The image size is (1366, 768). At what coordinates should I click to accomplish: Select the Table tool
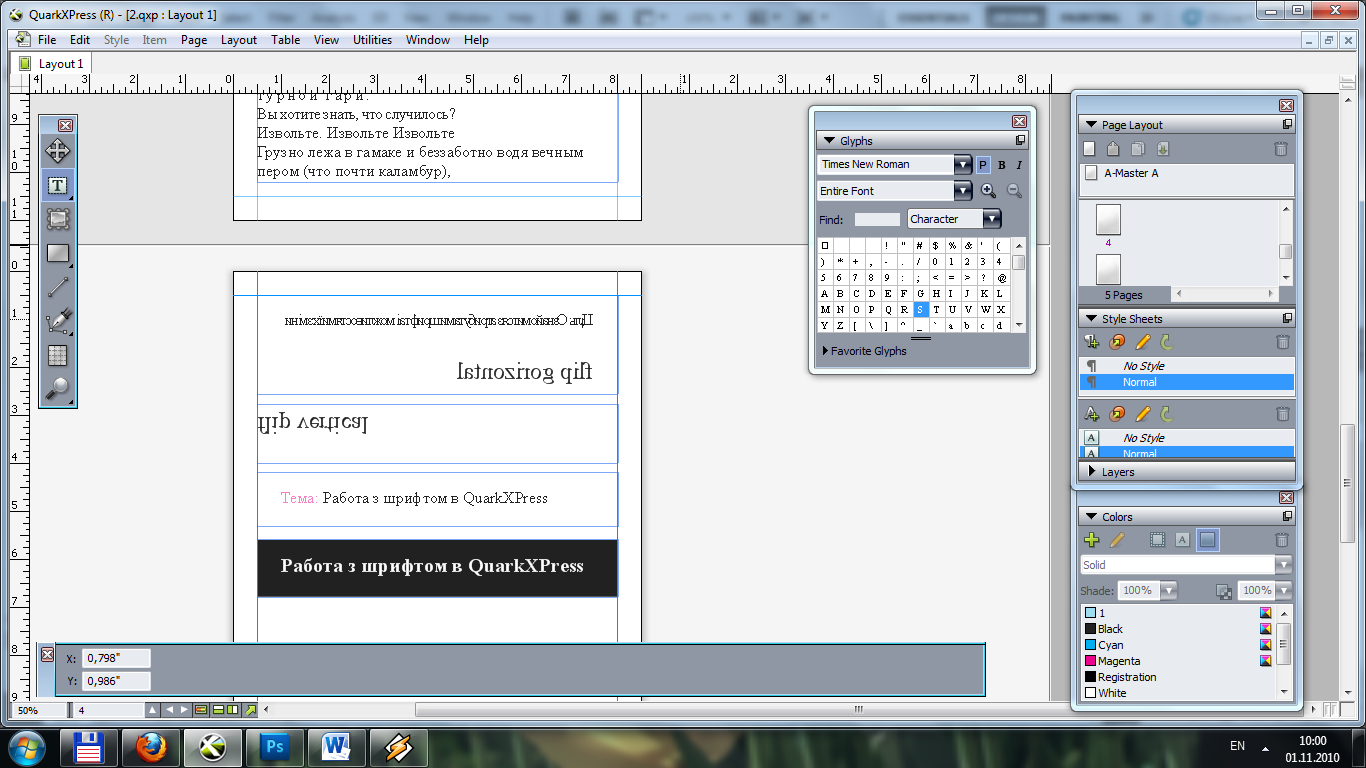[x=57, y=355]
